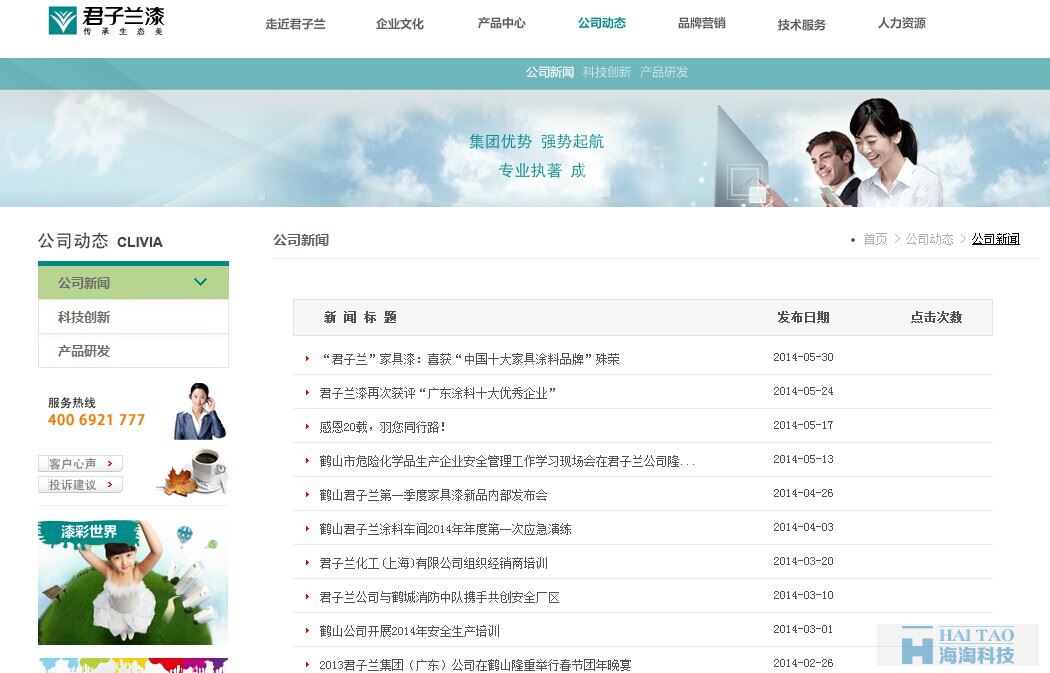Switch to 产品研发 in the teal sub-navigation bar
Image resolution: width=1050 pixels, height=673 pixels.
tap(664, 72)
